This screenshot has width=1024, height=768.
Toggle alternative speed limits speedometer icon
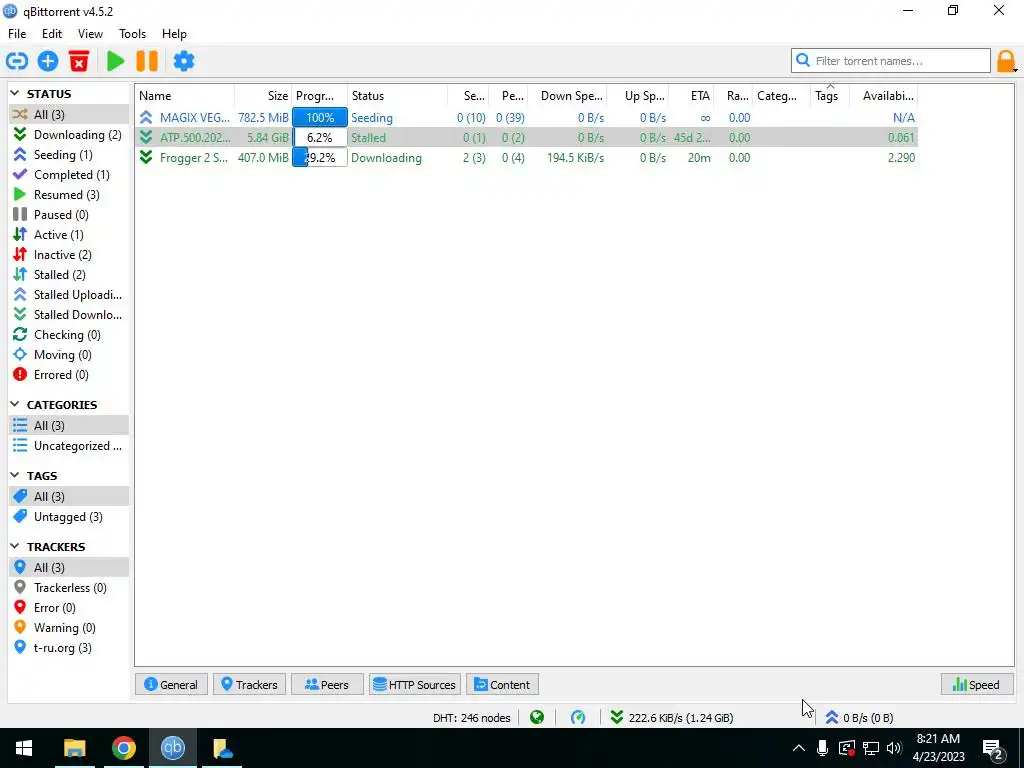[578, 718]
